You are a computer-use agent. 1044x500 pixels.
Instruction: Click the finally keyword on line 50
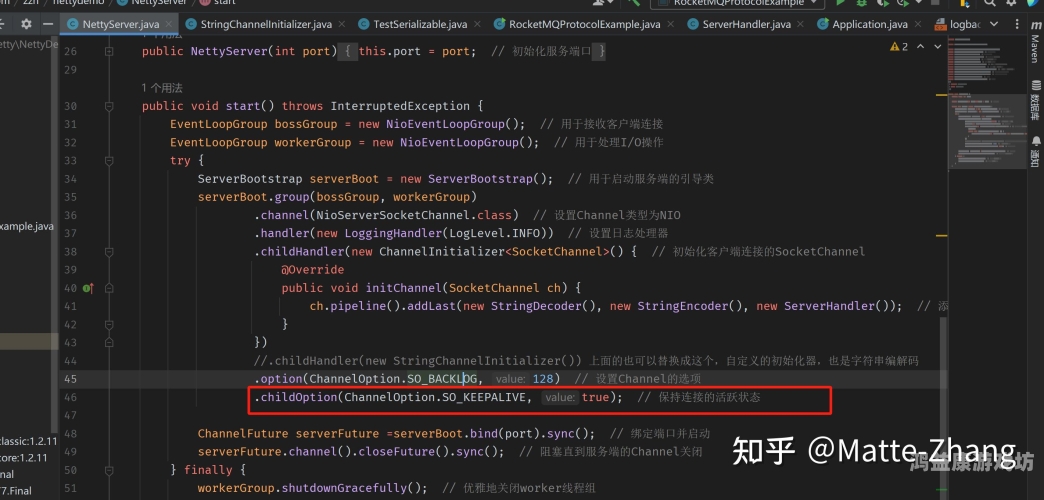pos(208,470)
